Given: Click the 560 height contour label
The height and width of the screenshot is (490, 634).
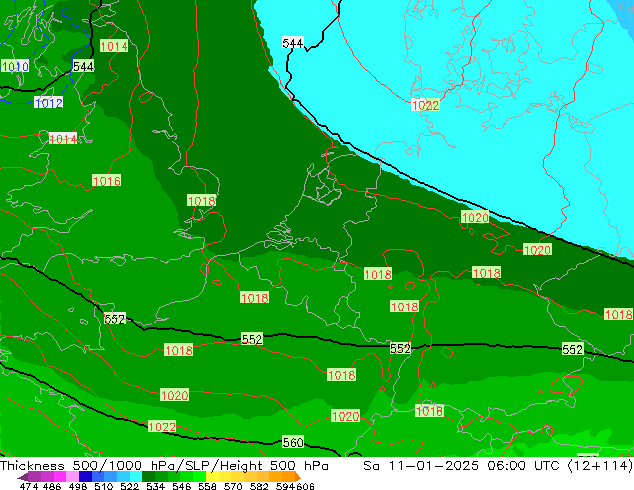Looking at the screenshot, I should (x=293, y=442).
